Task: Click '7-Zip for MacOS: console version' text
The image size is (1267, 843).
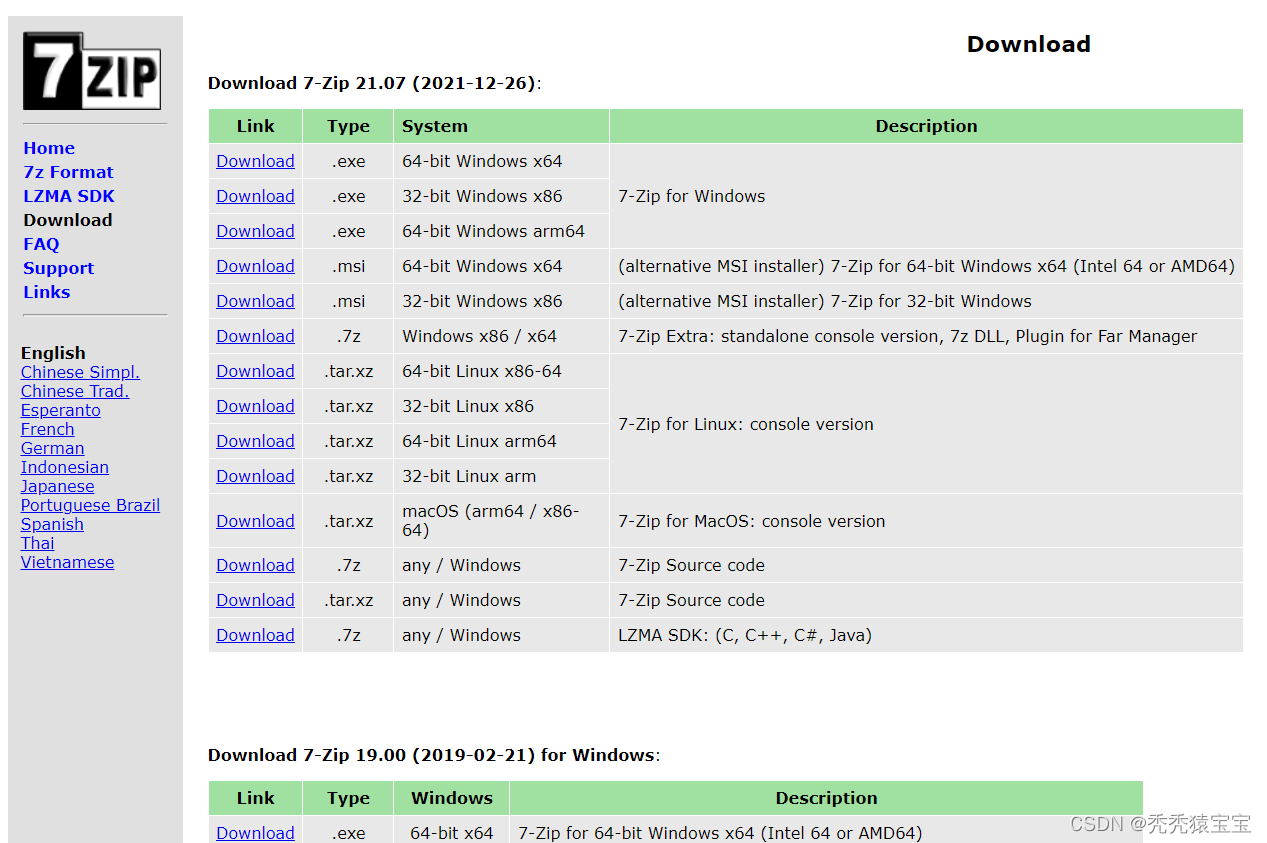Action: click(752, 521)
